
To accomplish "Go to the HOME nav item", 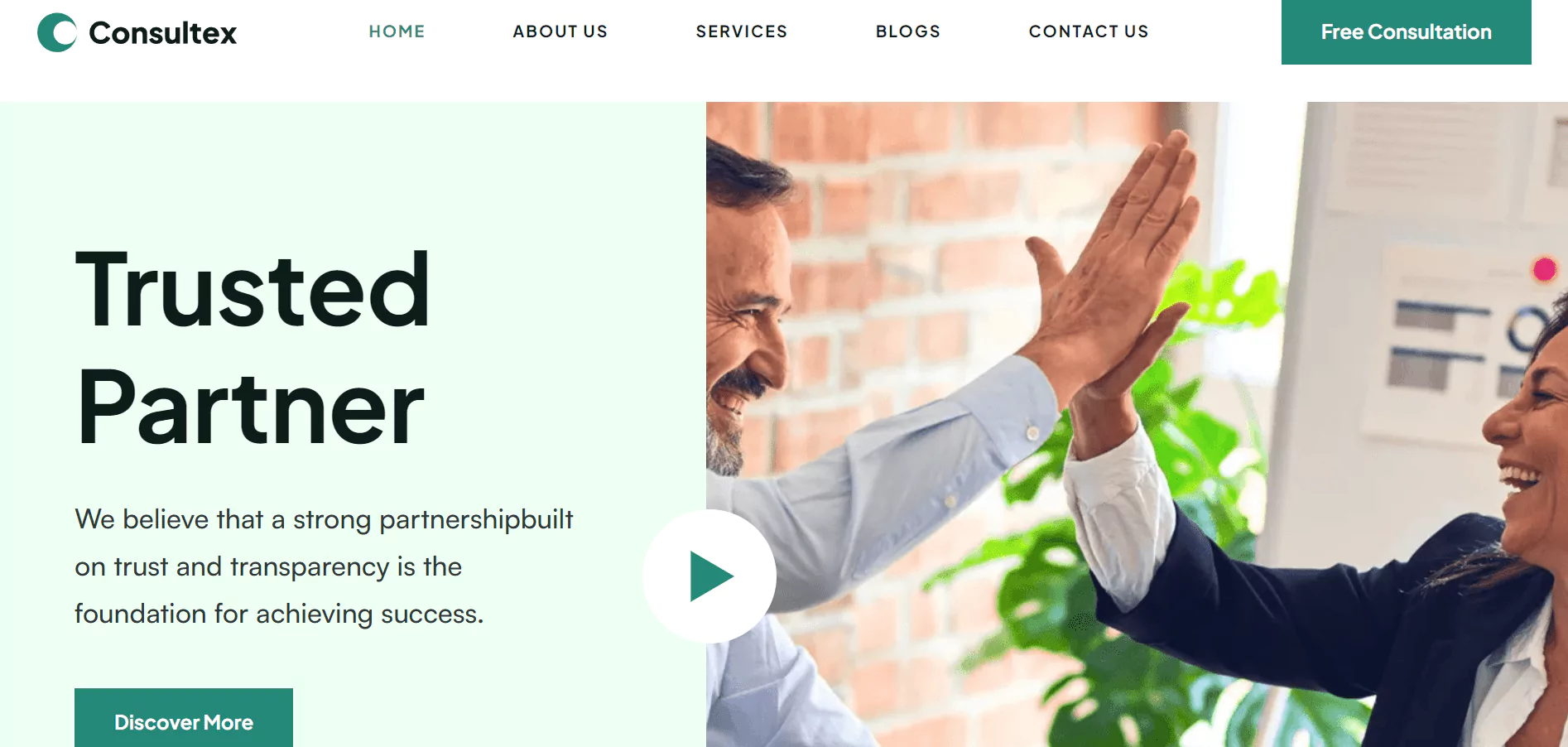I will (x=397, y=31).
